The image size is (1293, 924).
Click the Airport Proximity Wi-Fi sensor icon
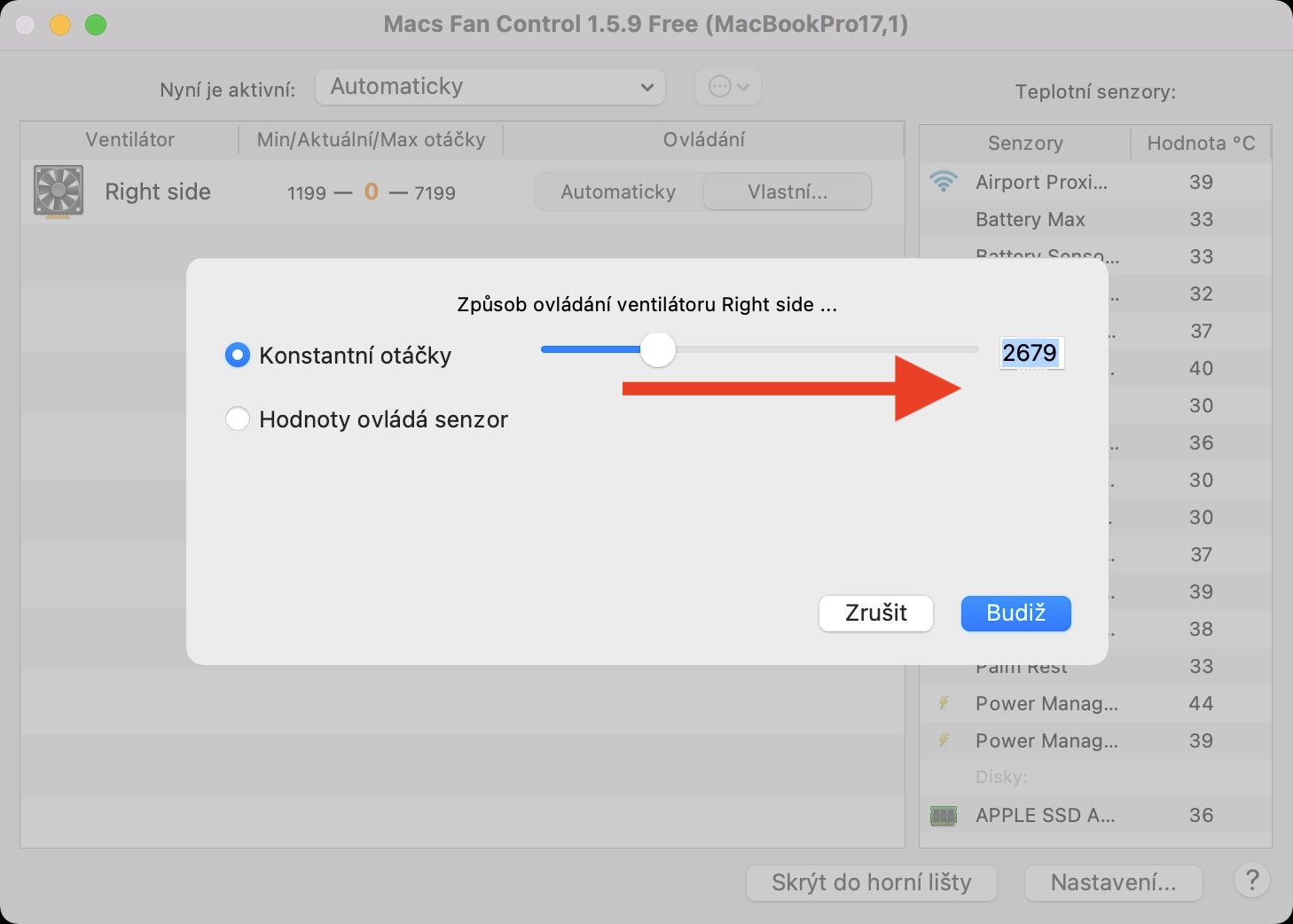944,182
